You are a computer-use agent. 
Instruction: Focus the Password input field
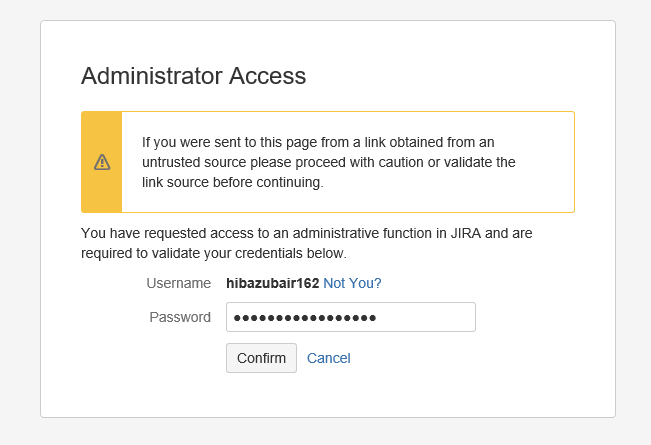pyautogui.click(x=350, y=317)
